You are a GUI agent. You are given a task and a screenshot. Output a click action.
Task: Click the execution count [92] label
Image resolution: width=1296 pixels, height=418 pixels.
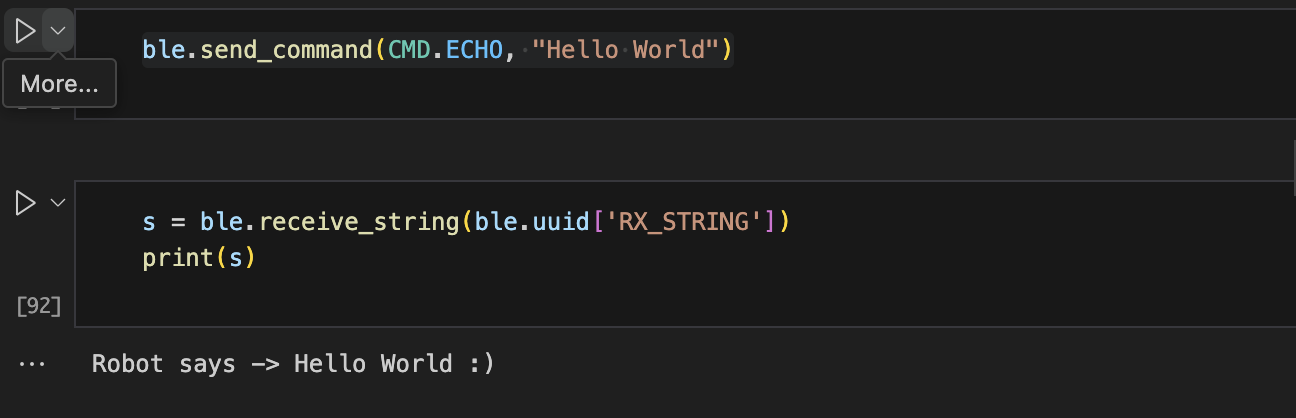coord(40,306)
